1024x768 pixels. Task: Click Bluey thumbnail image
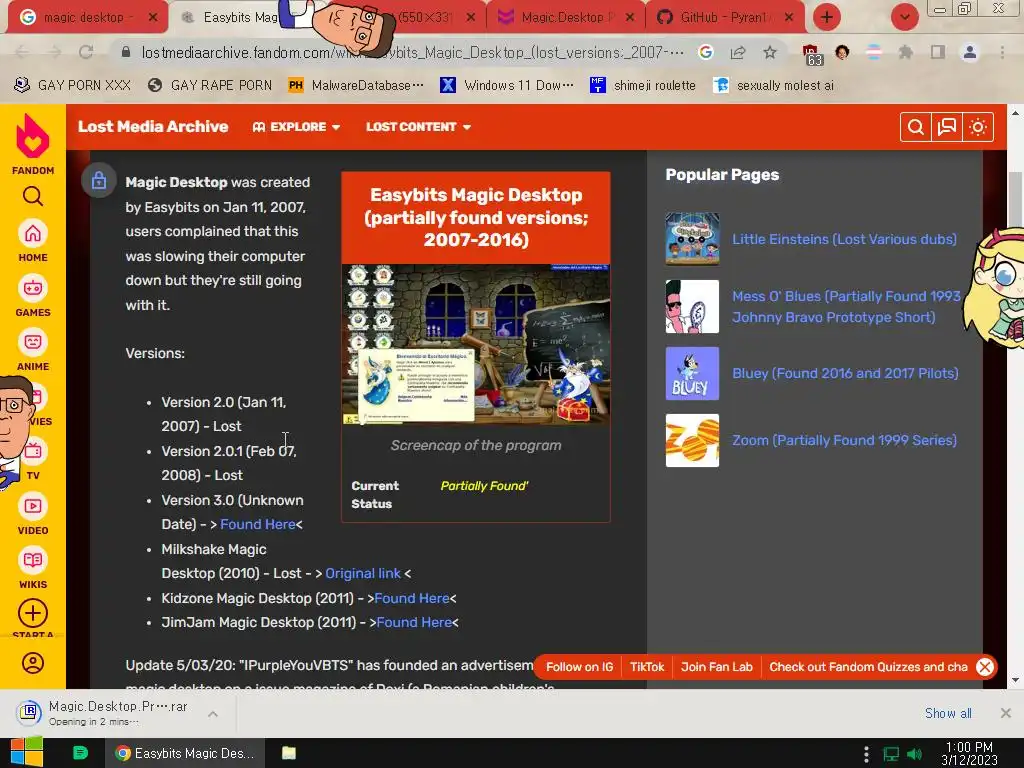[692, 373]
